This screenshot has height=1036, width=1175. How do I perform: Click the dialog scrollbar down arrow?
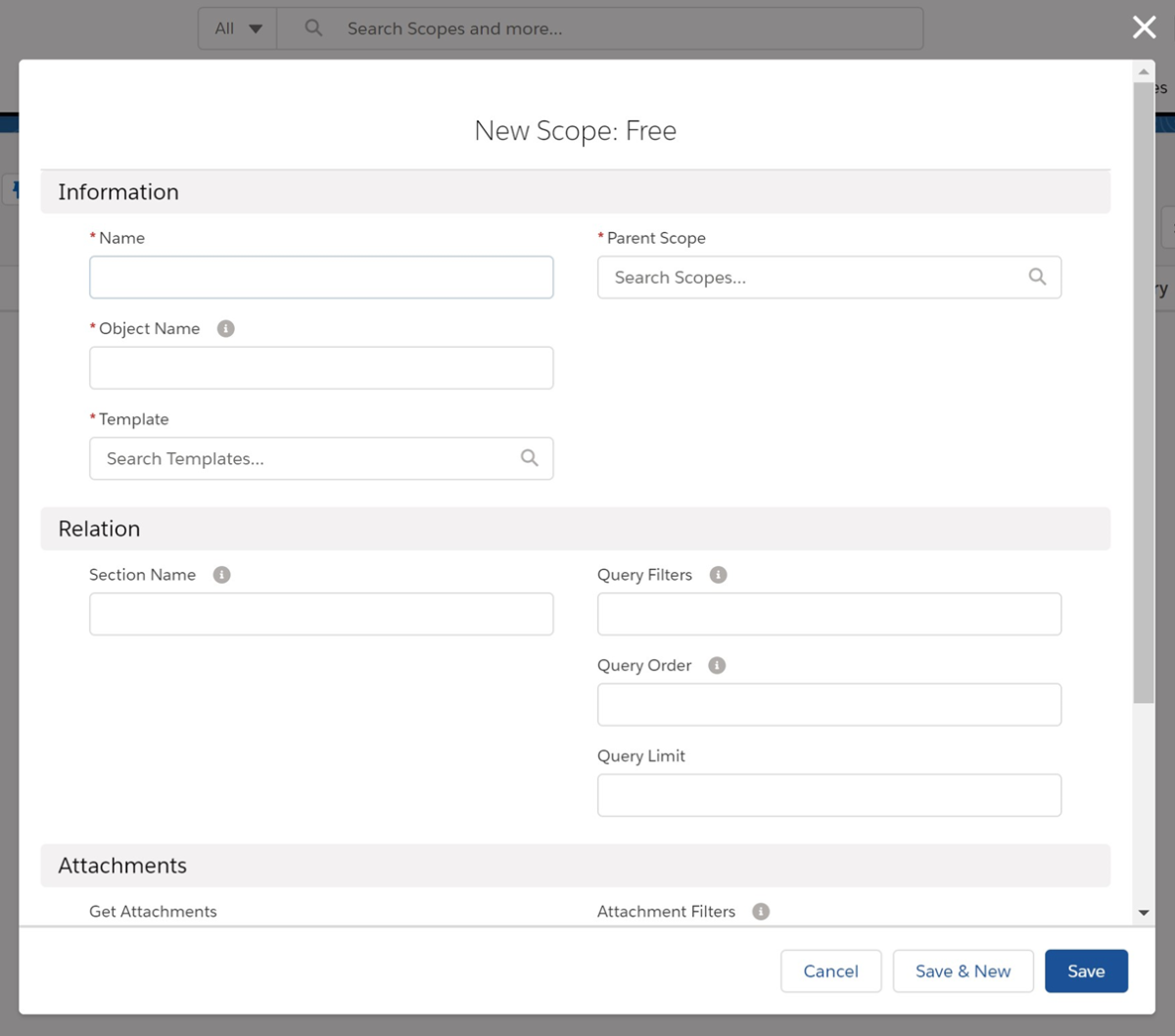[1144, 913]
